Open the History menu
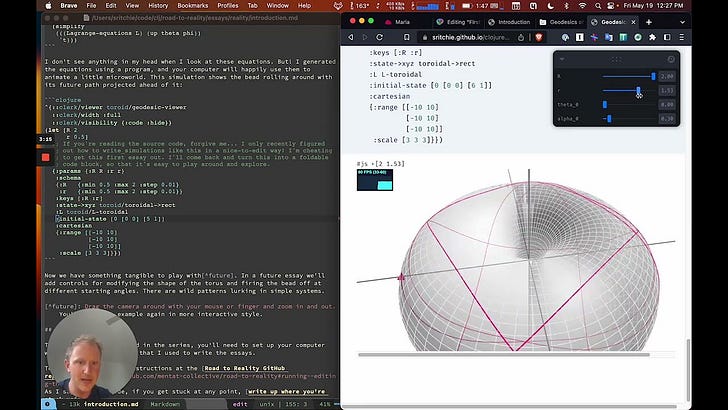The width and height of the screenshot is (728, 410). pyautogui.click(x=158, y=6)
